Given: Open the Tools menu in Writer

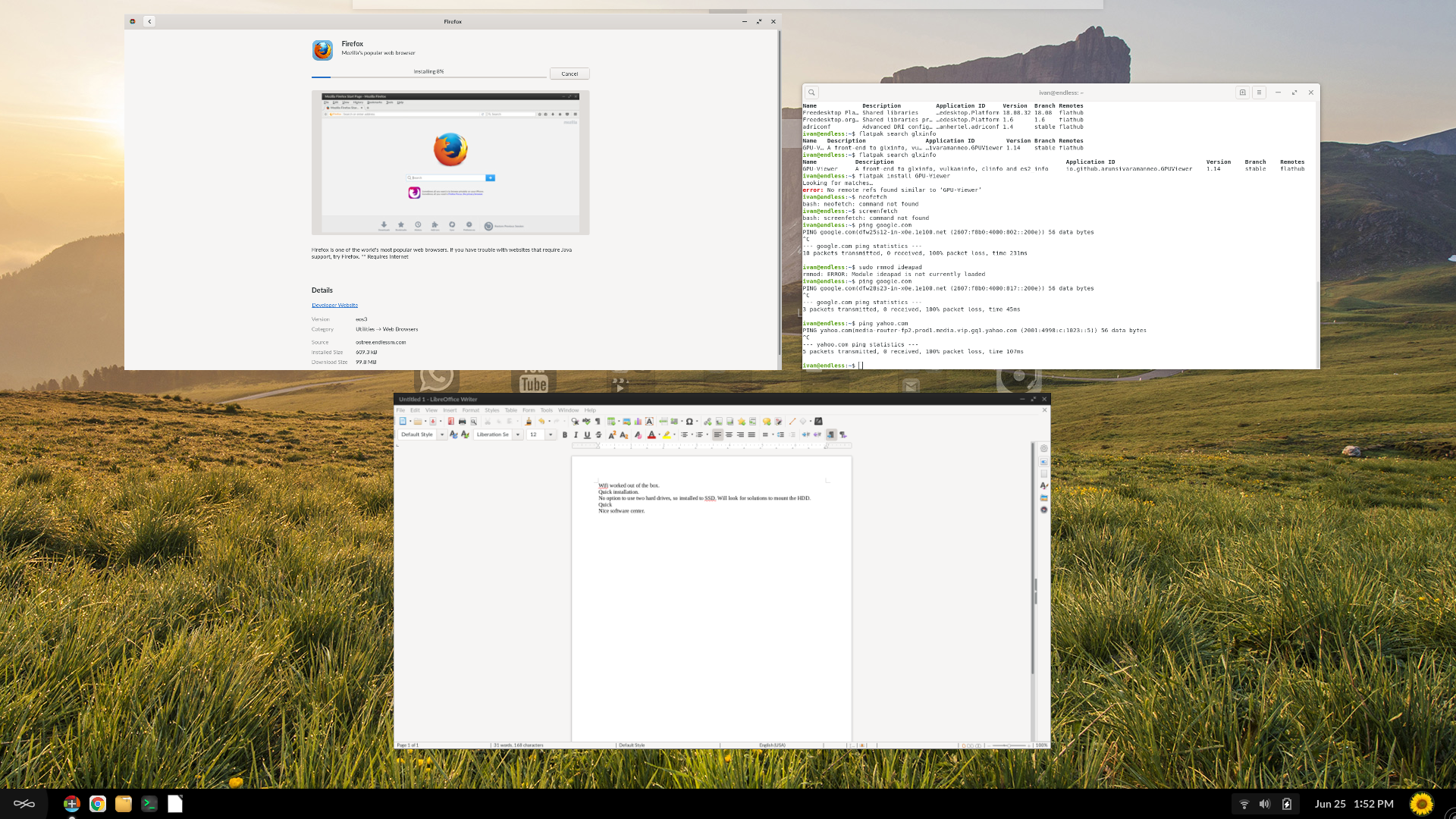Looking at the screenshot, I should coord(546,410).
